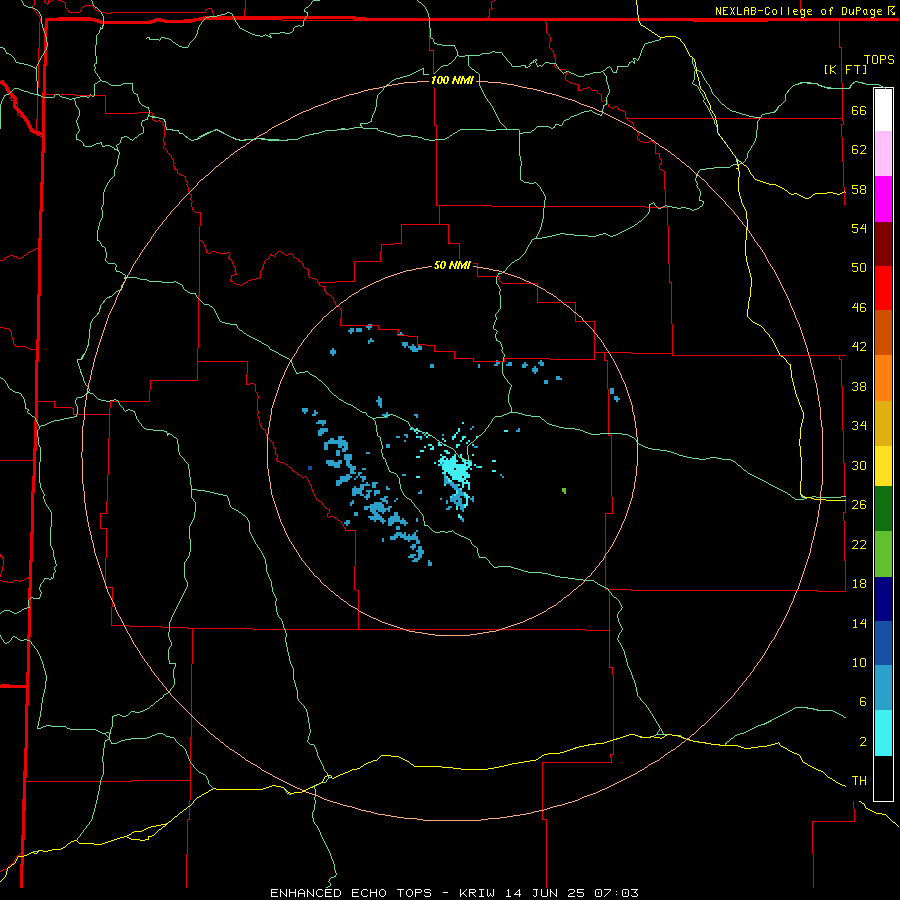Screen dimensions: 900x900
Task: Select the orange 42 kft legend swatch
Action: tap(883, 378)
